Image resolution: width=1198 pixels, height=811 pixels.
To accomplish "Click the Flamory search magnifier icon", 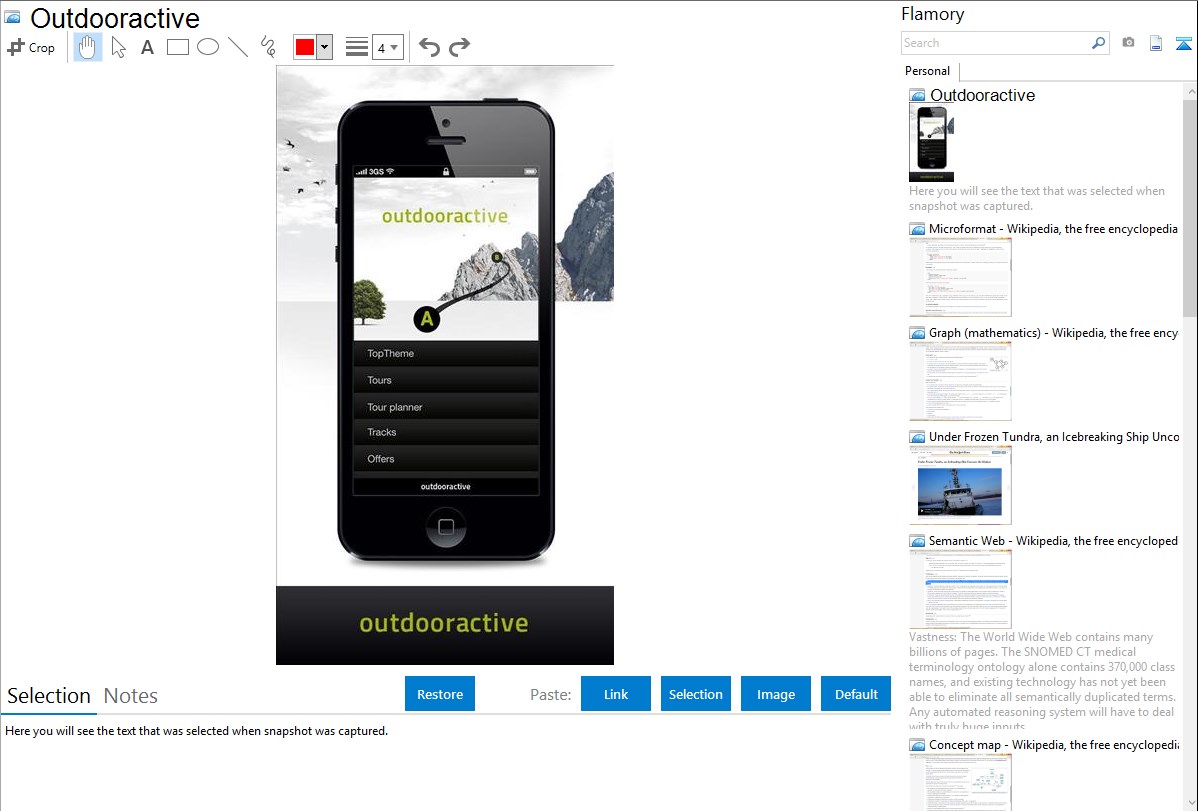I will [1098, 43].
